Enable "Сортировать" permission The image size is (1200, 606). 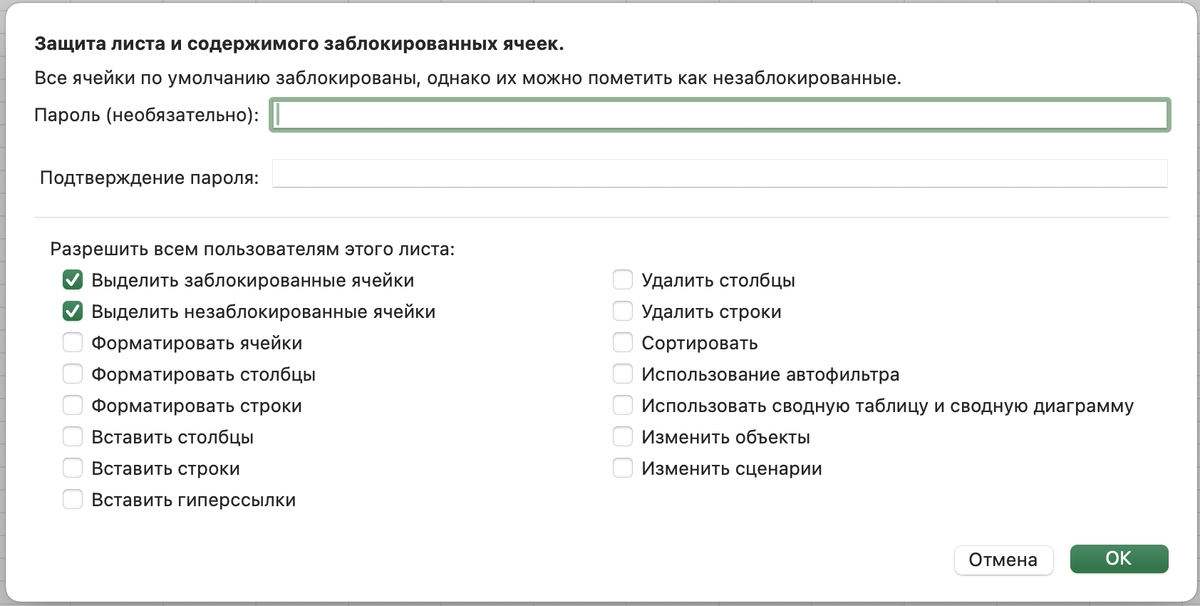point(622,342)
